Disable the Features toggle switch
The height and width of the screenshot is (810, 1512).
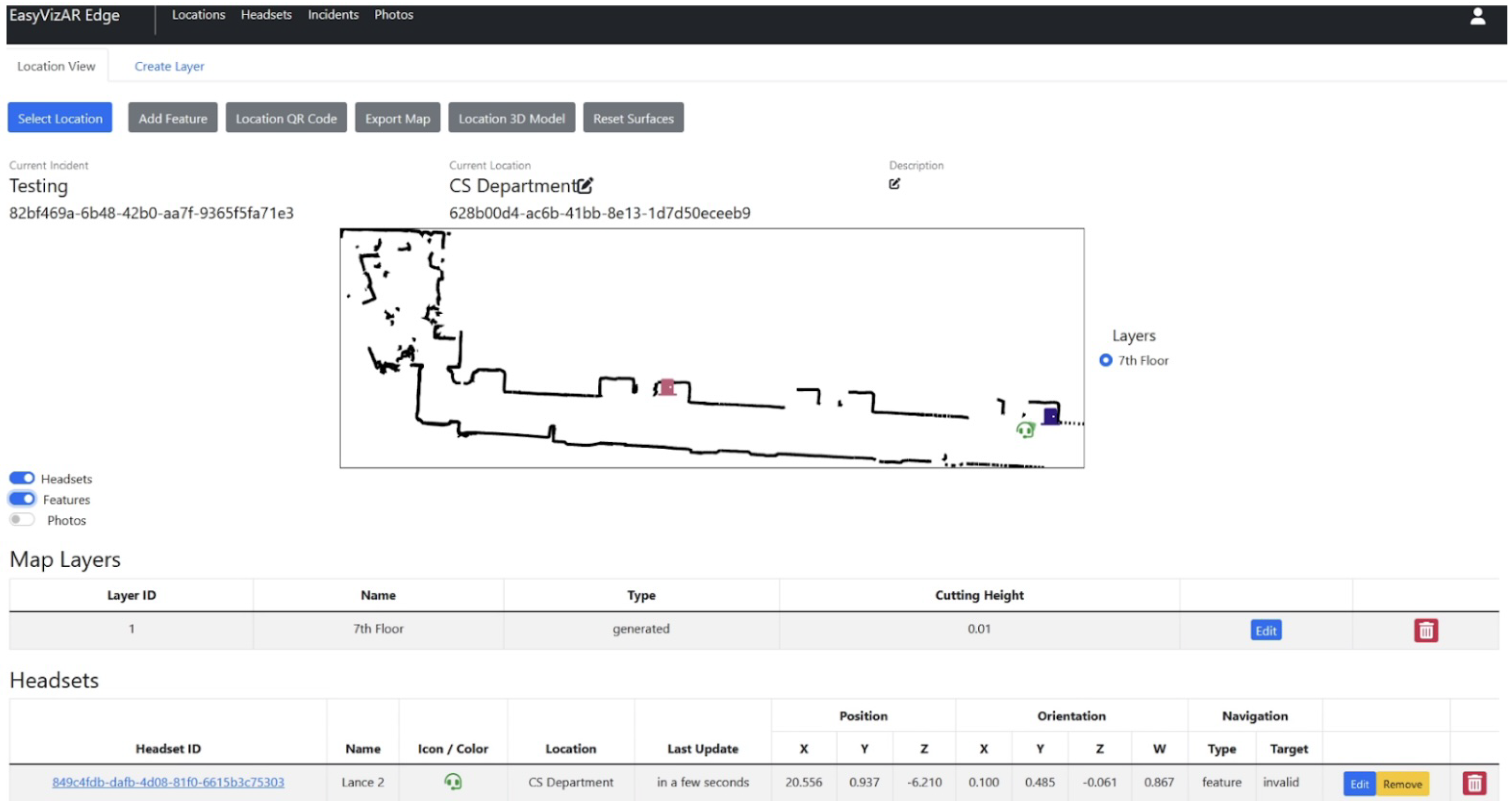tap(22, 499)
